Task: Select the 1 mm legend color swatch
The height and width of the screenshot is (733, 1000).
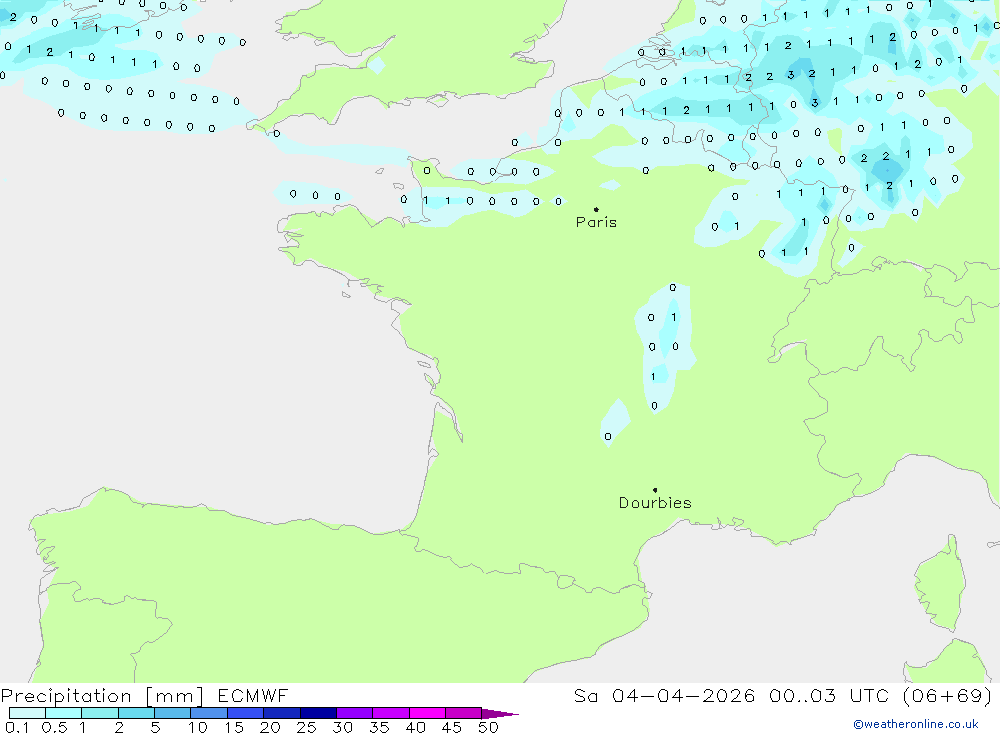Action: pos(100,713)
